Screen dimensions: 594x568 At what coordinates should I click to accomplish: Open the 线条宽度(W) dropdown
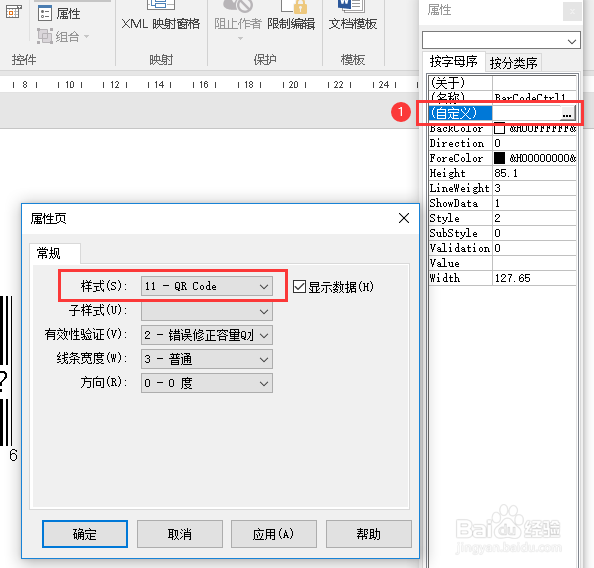coord(206,359)
